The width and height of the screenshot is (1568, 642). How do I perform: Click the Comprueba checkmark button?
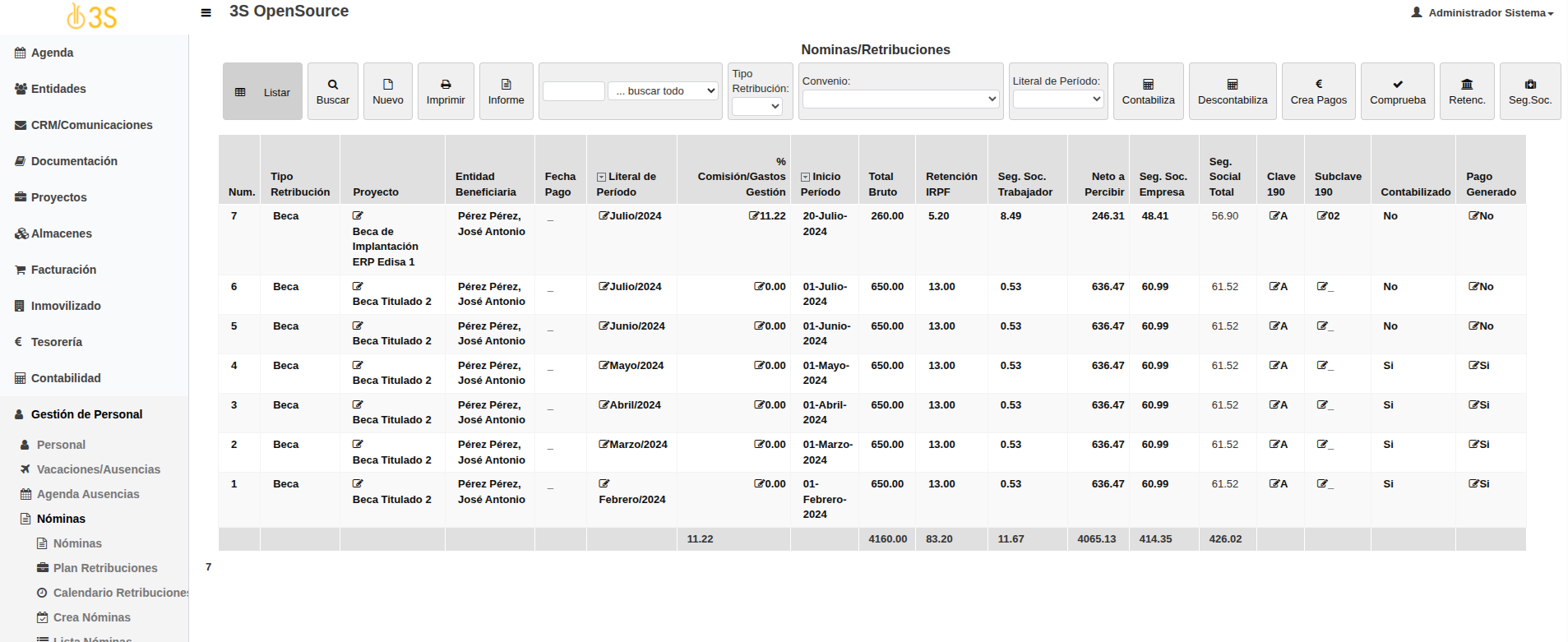(1397, 91)
